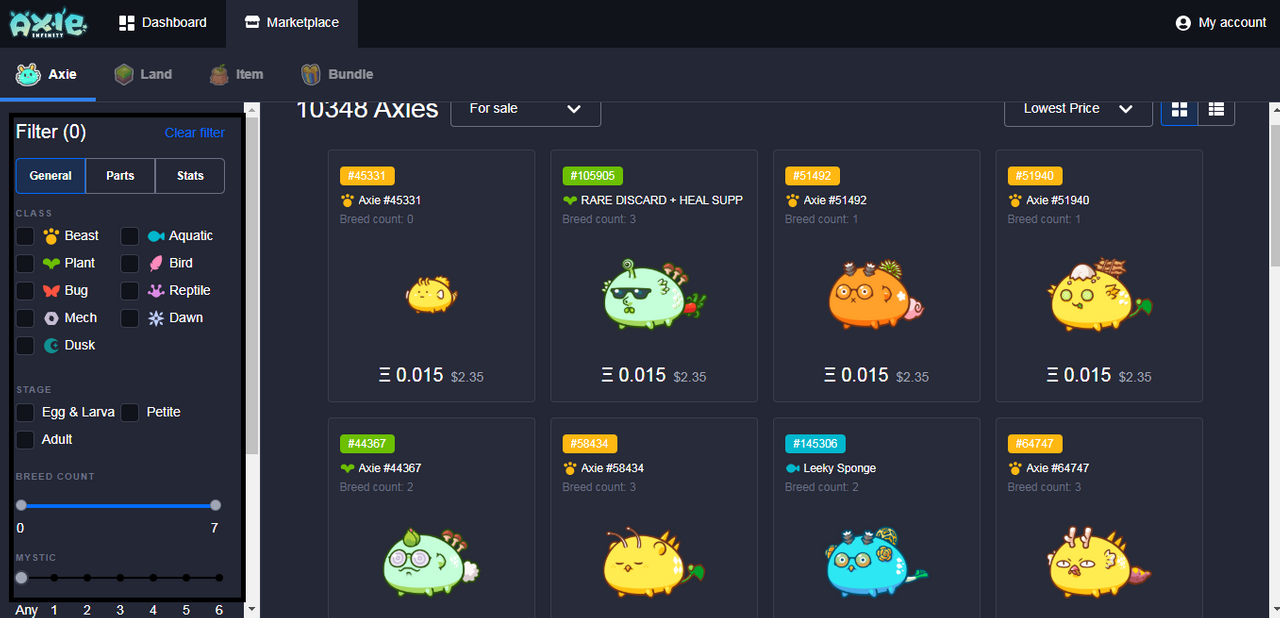The image size is (1280, 618).
Task: Select the Bundle category tab
Action: point(338,74)
